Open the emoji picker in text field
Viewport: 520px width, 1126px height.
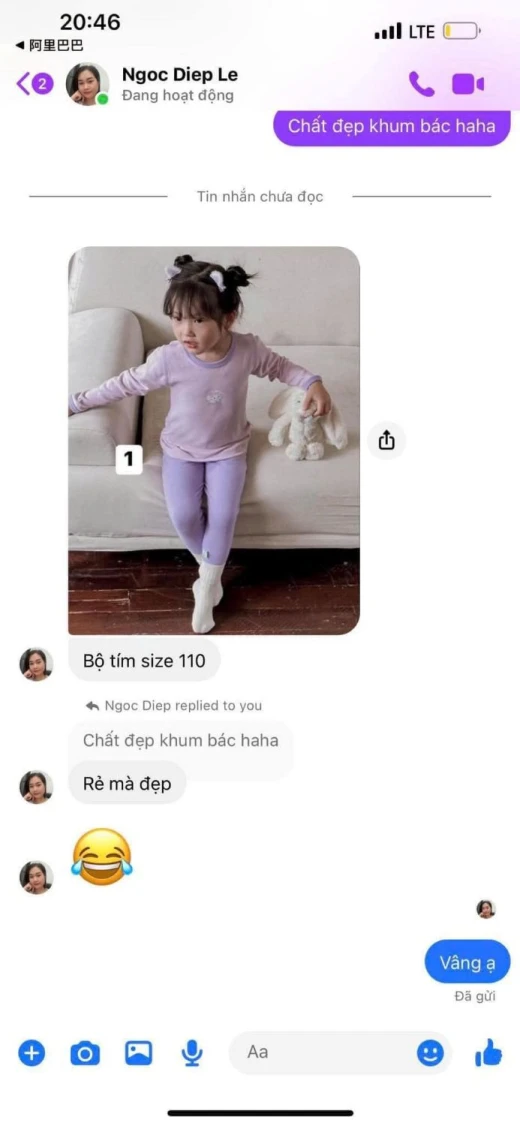point(430,1053)
